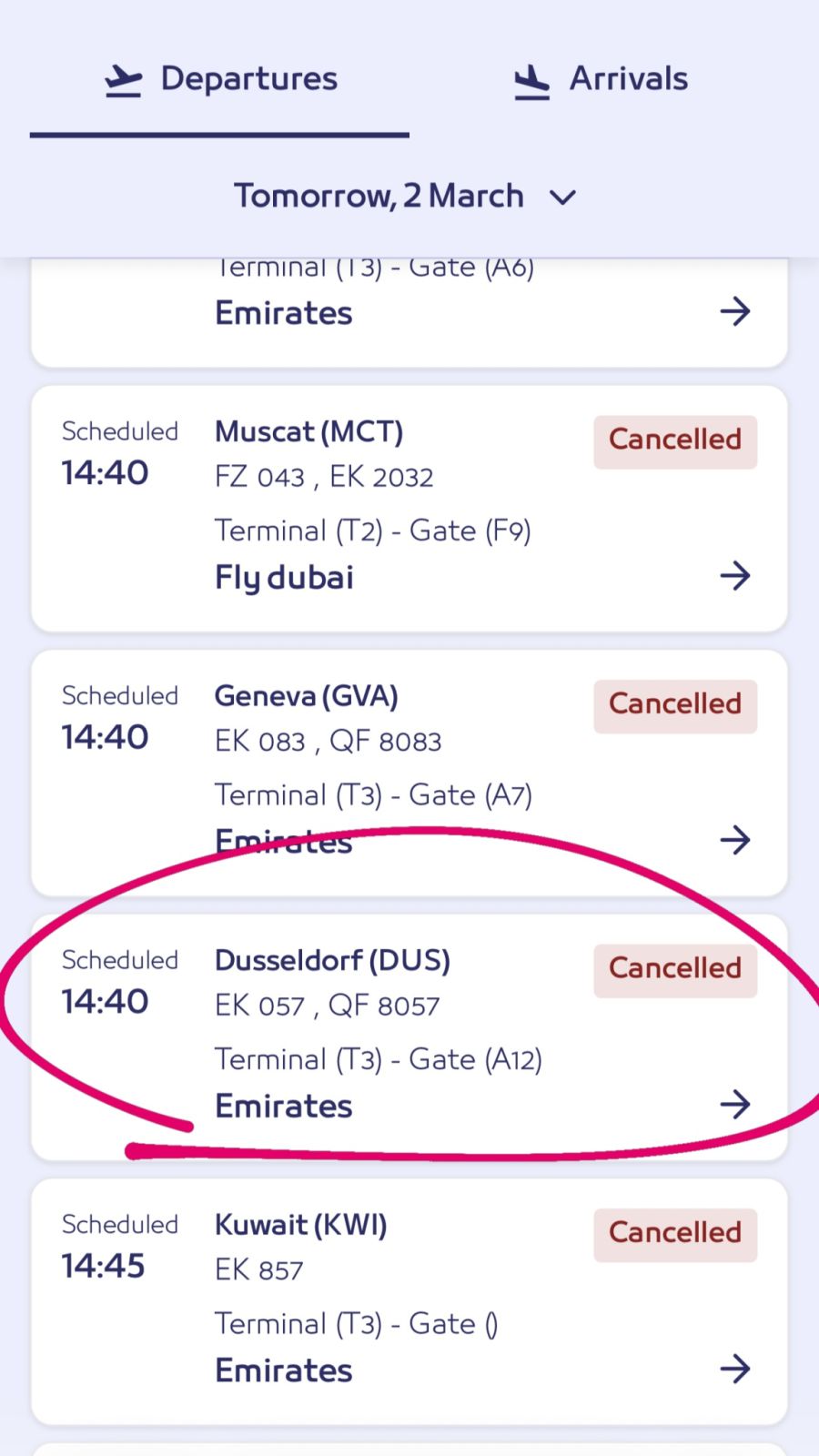Expand the Dusseldorf (DUS) flight card
Viewport: 819px width, 1456px height.
click(x=332, y=960)
